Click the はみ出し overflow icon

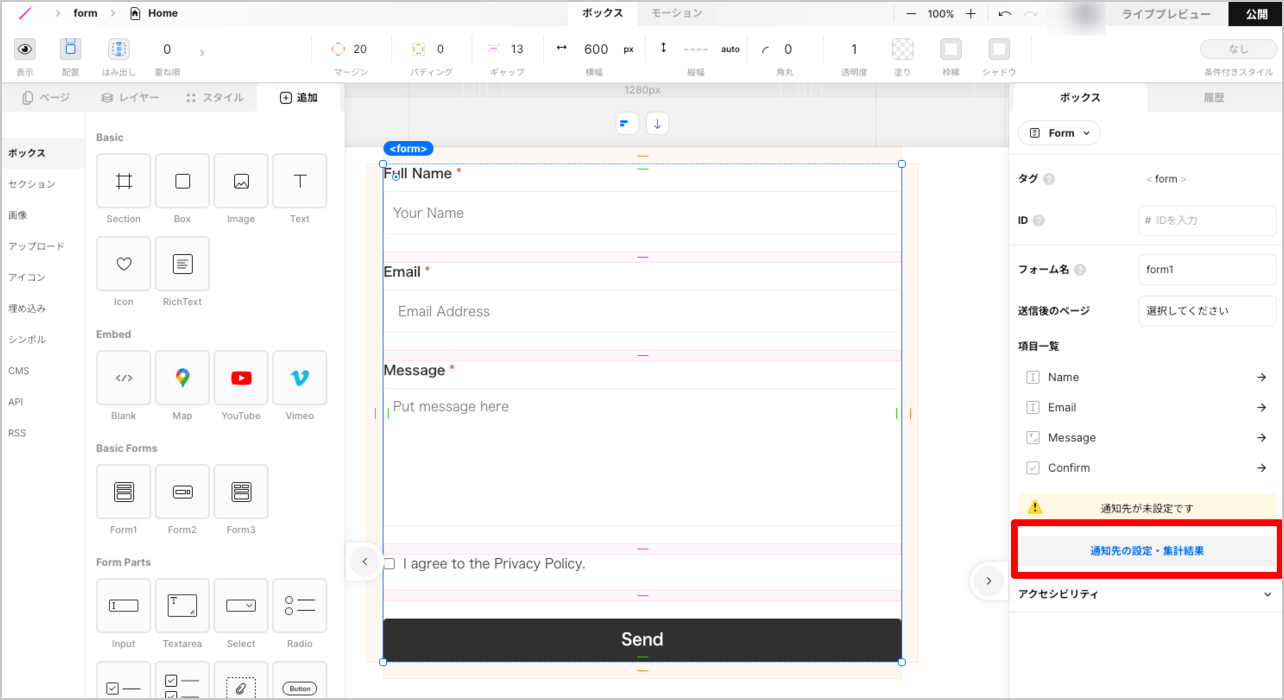tap(119, 49)
